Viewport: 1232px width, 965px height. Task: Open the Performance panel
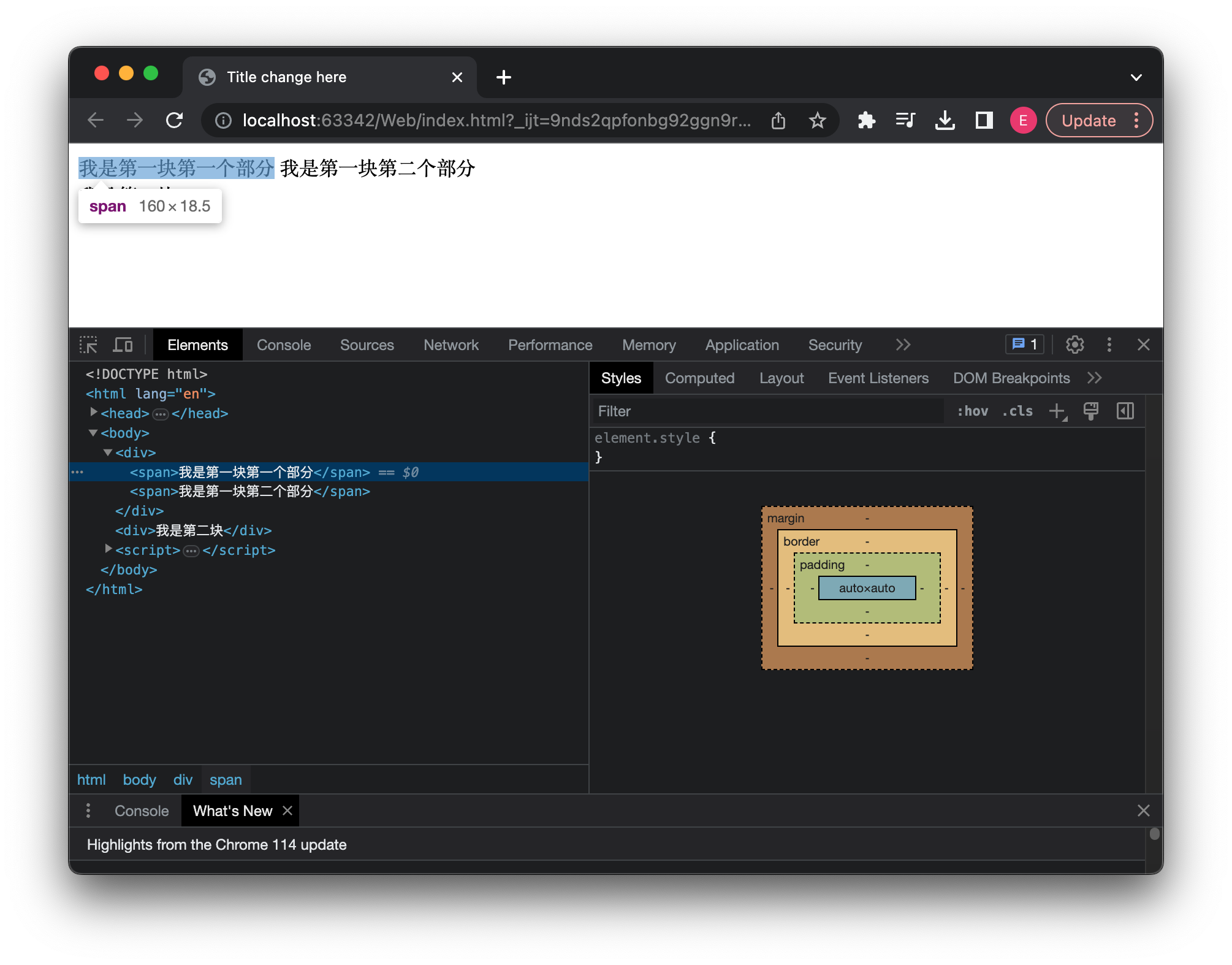pyautogui.click(x=550, y=345)
